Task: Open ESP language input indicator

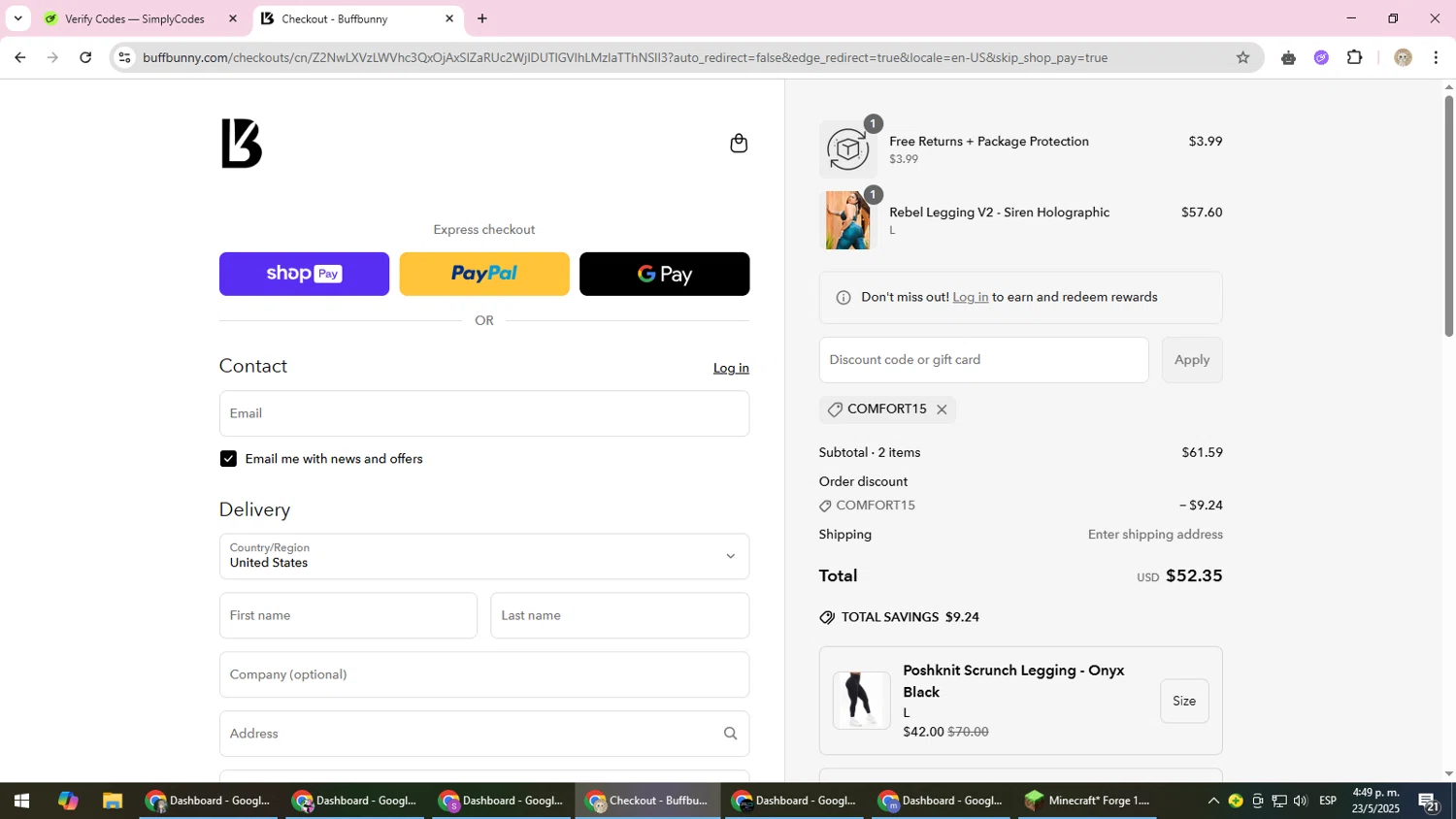Action: click(1328, 801)
